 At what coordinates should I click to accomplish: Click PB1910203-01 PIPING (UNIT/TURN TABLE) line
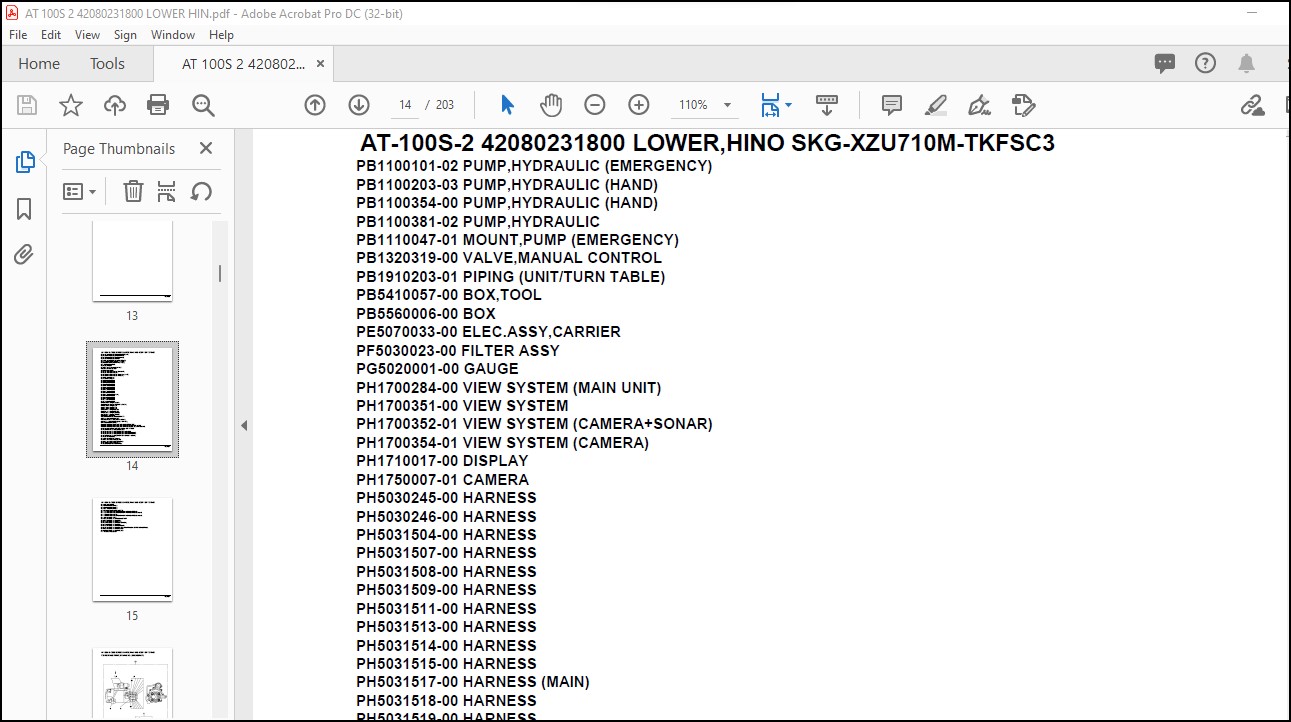510,277
